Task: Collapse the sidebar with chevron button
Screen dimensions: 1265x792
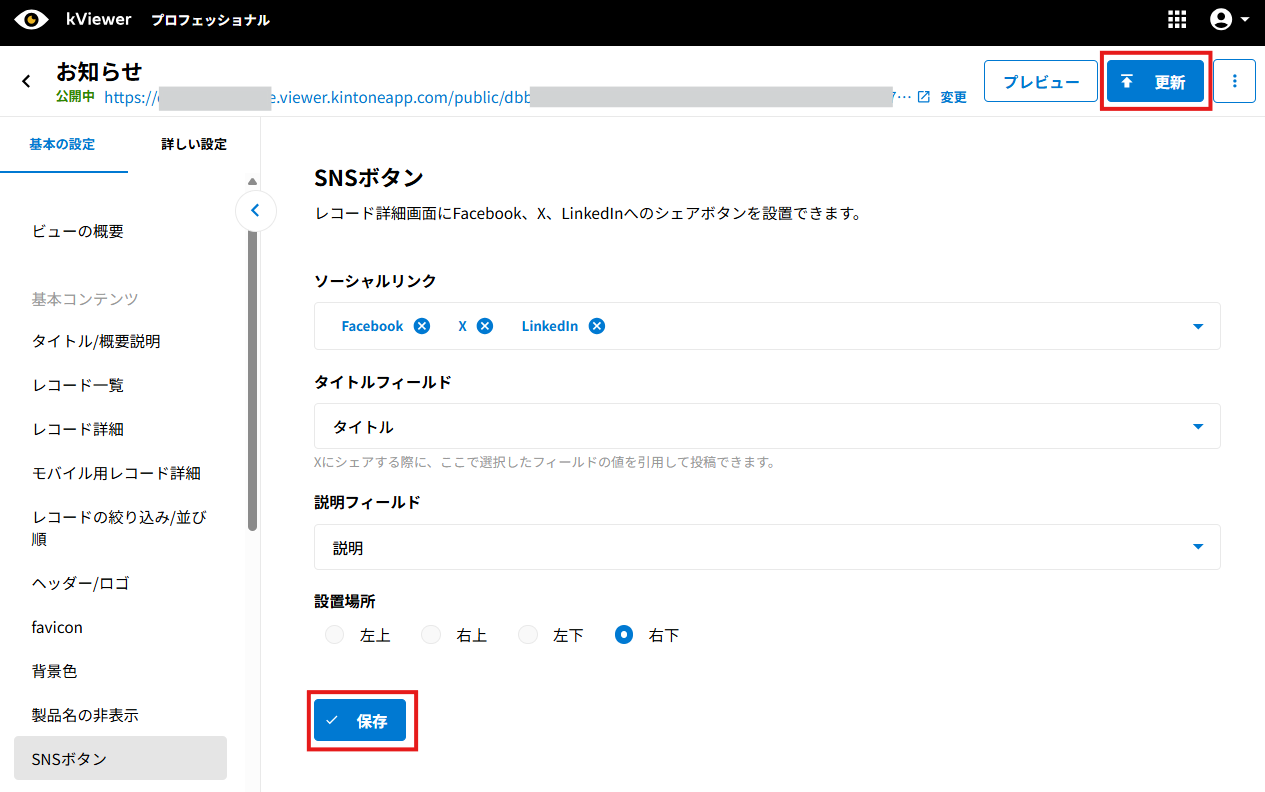Action: pyautogui.click(x=255, y=211)
